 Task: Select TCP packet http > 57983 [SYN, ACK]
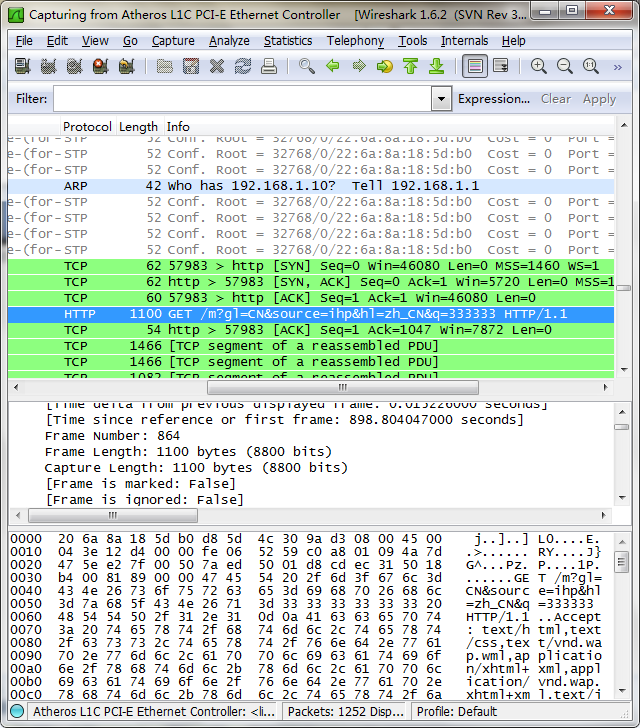tap(311, 282)
